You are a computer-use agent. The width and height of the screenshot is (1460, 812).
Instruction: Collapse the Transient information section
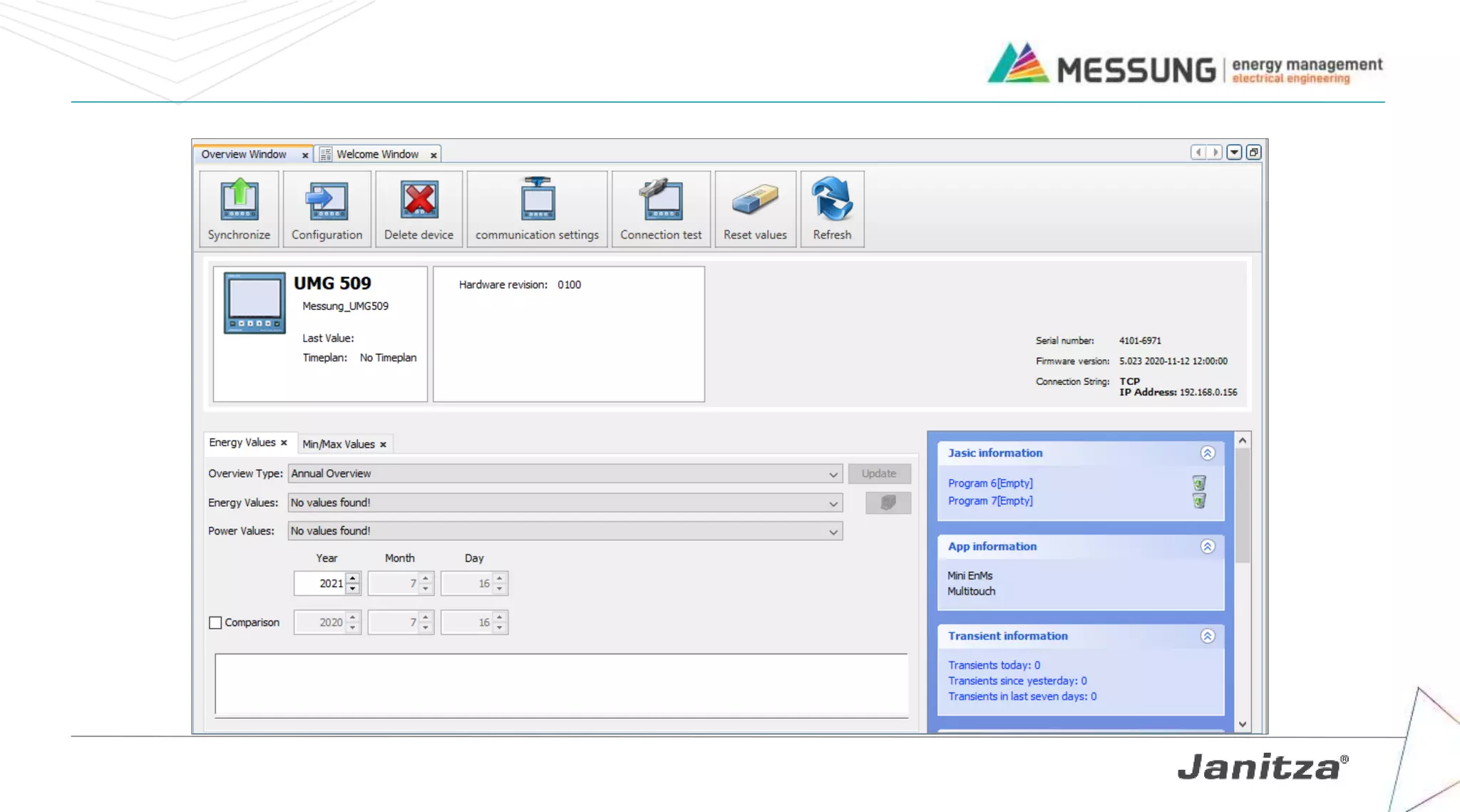(x=1207, y=636)
